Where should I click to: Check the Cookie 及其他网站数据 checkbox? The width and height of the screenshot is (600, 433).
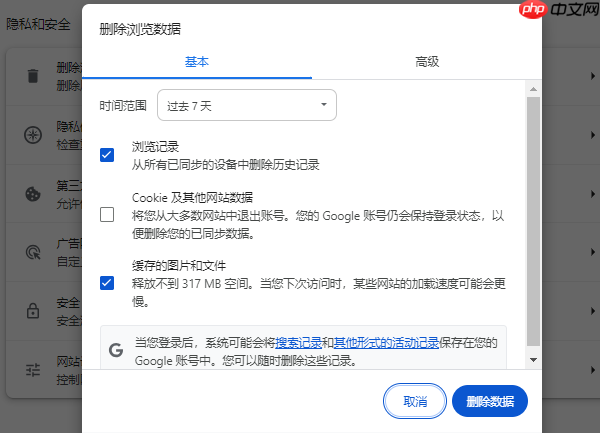click(107, 215)
